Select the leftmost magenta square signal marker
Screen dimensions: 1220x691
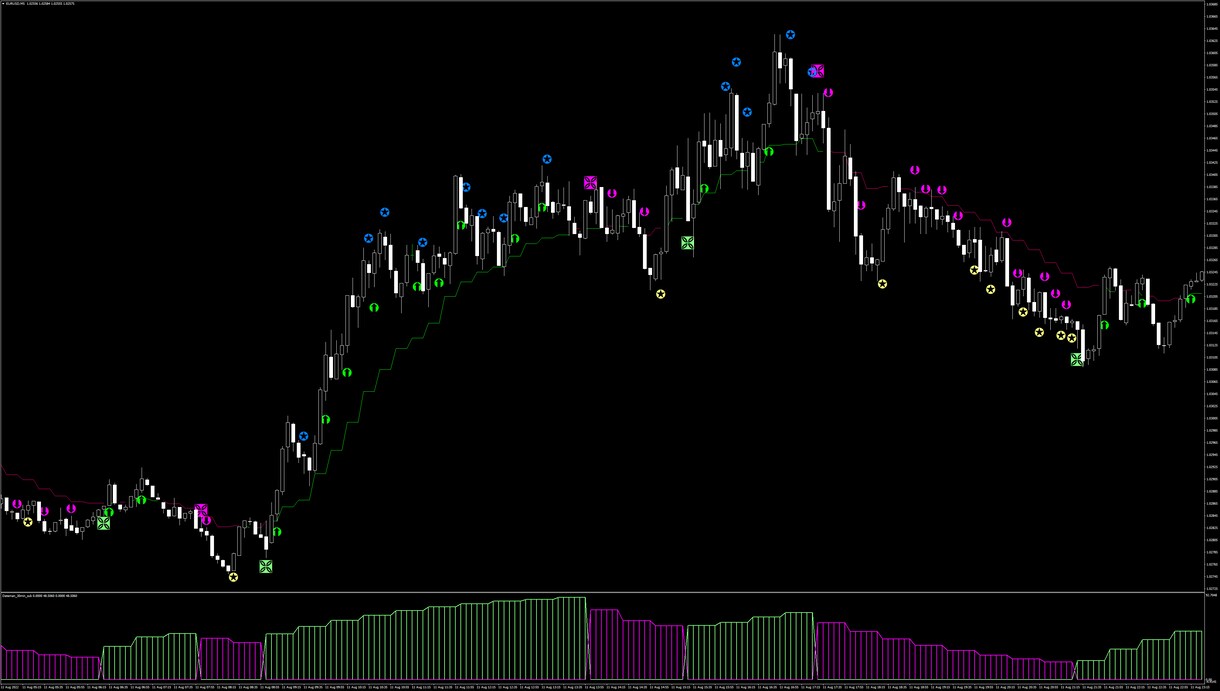coord(202,511)
